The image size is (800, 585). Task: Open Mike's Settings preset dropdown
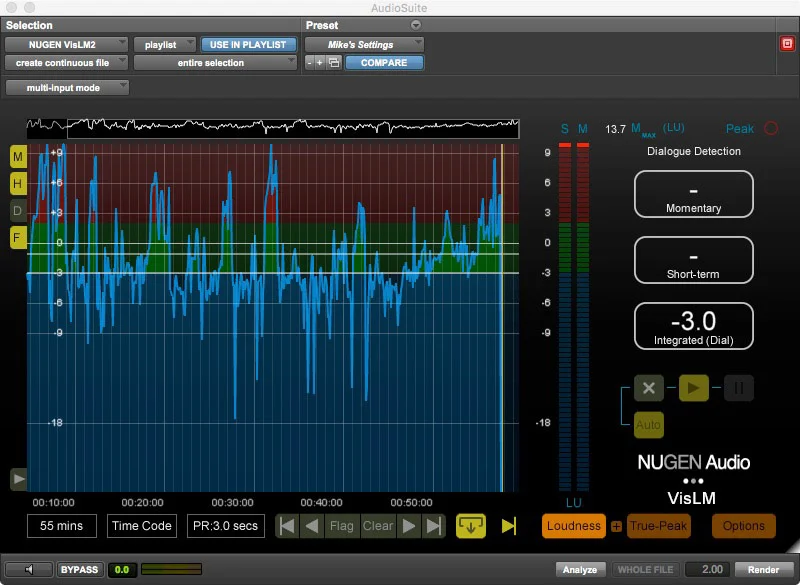pos(364,44)
